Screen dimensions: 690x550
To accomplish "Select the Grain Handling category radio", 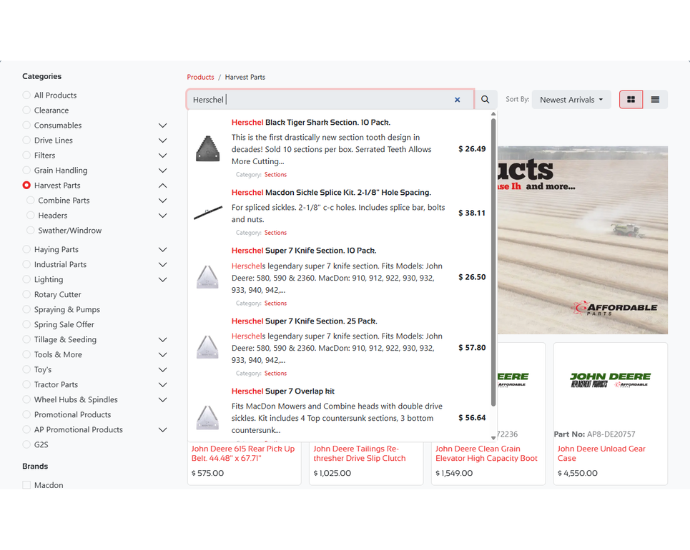I will 26,170.
